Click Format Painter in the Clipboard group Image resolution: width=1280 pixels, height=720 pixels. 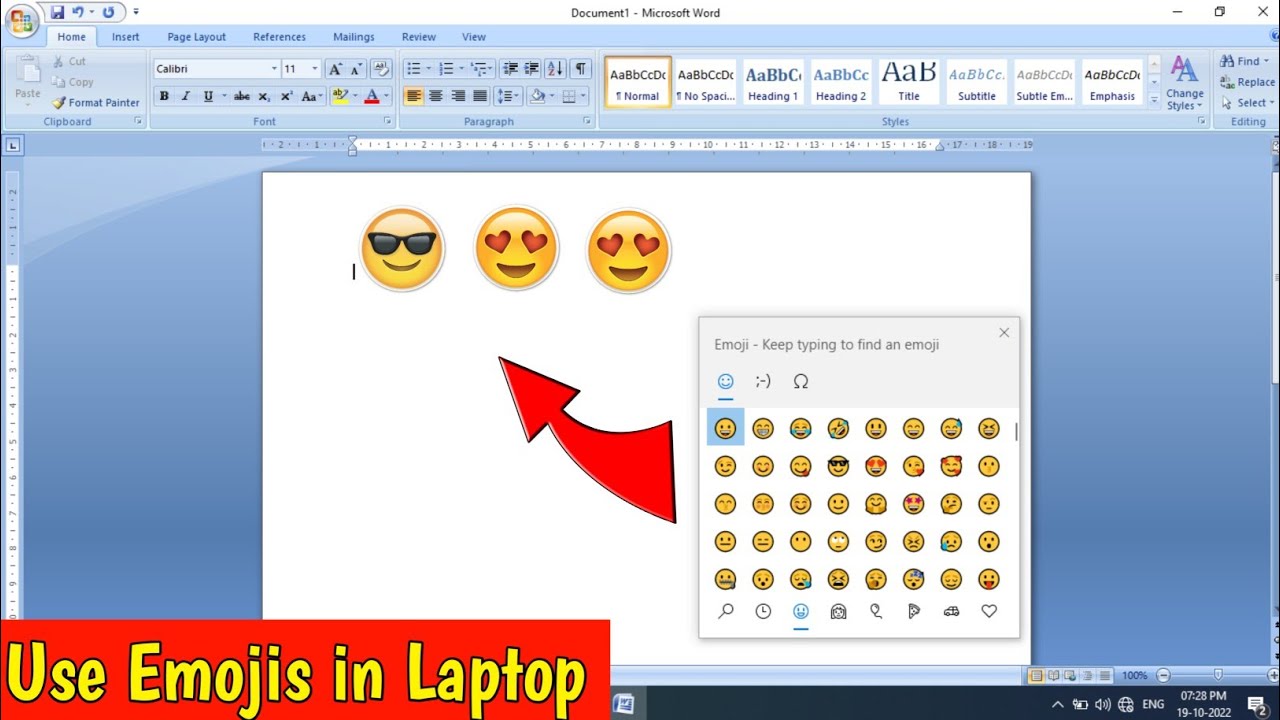point(96,102)
